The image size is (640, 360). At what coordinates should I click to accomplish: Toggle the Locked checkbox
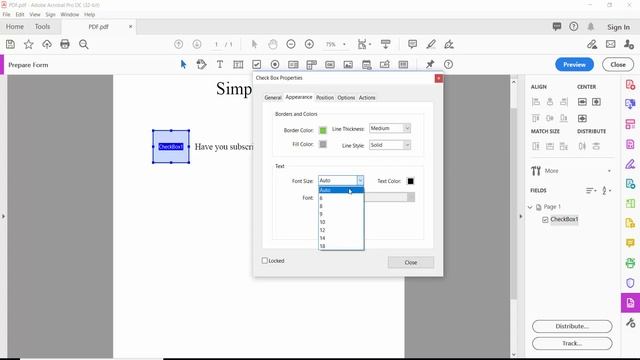(264, 260)
